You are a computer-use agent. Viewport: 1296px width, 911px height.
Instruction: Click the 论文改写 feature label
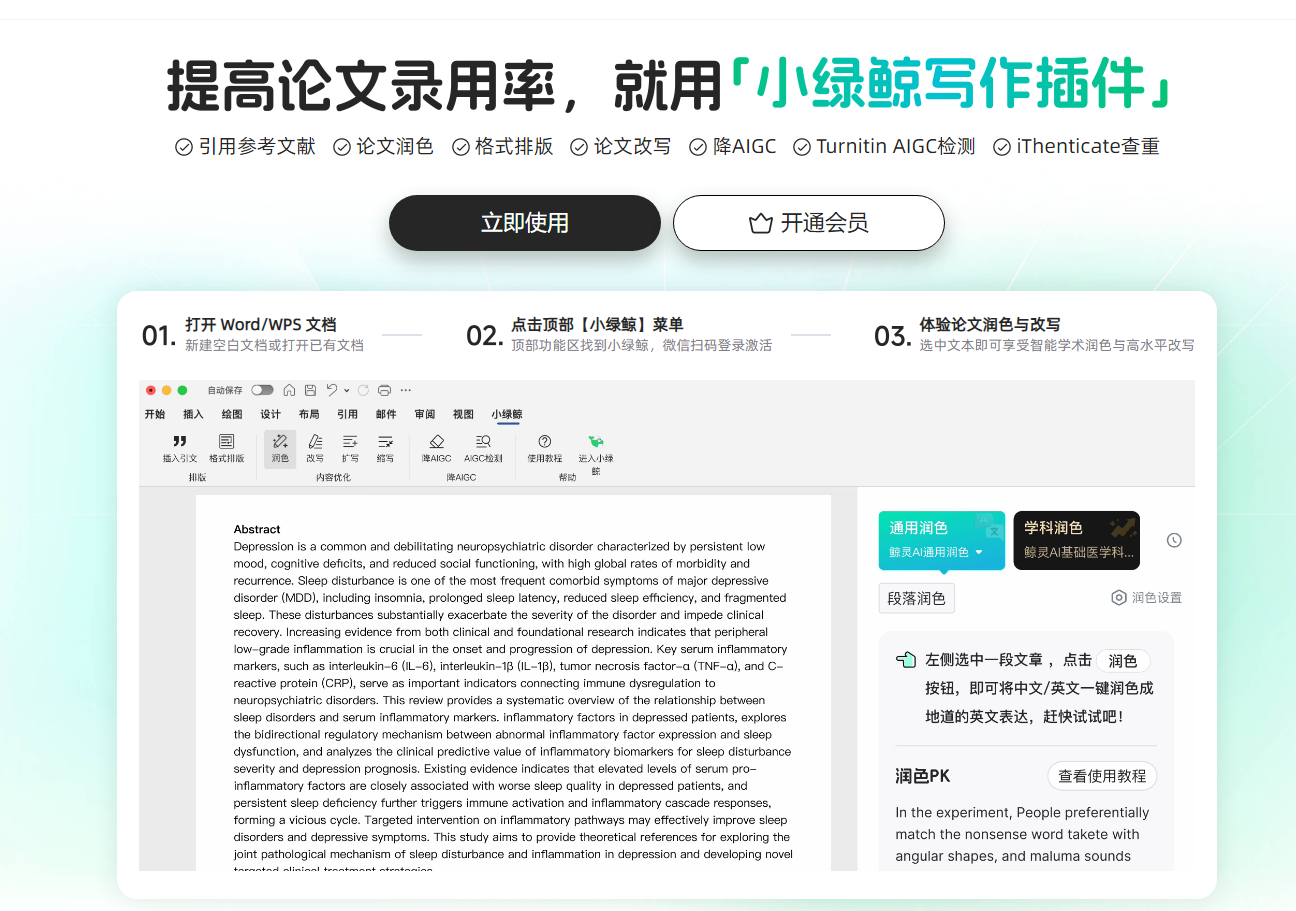click(632, 147)
